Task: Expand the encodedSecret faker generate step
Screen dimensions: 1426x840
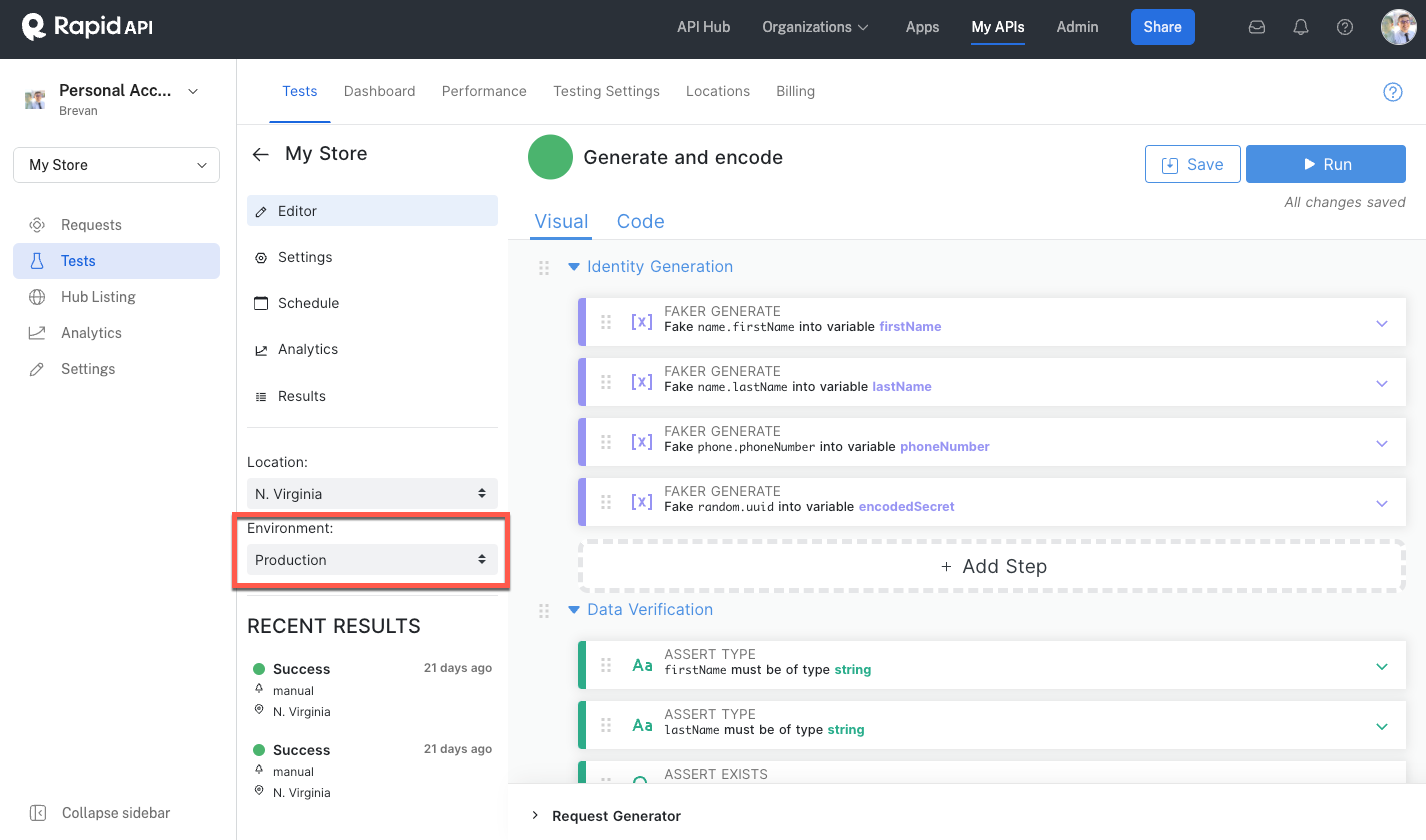Action: pyautogui.click(x=1382, y=503)
